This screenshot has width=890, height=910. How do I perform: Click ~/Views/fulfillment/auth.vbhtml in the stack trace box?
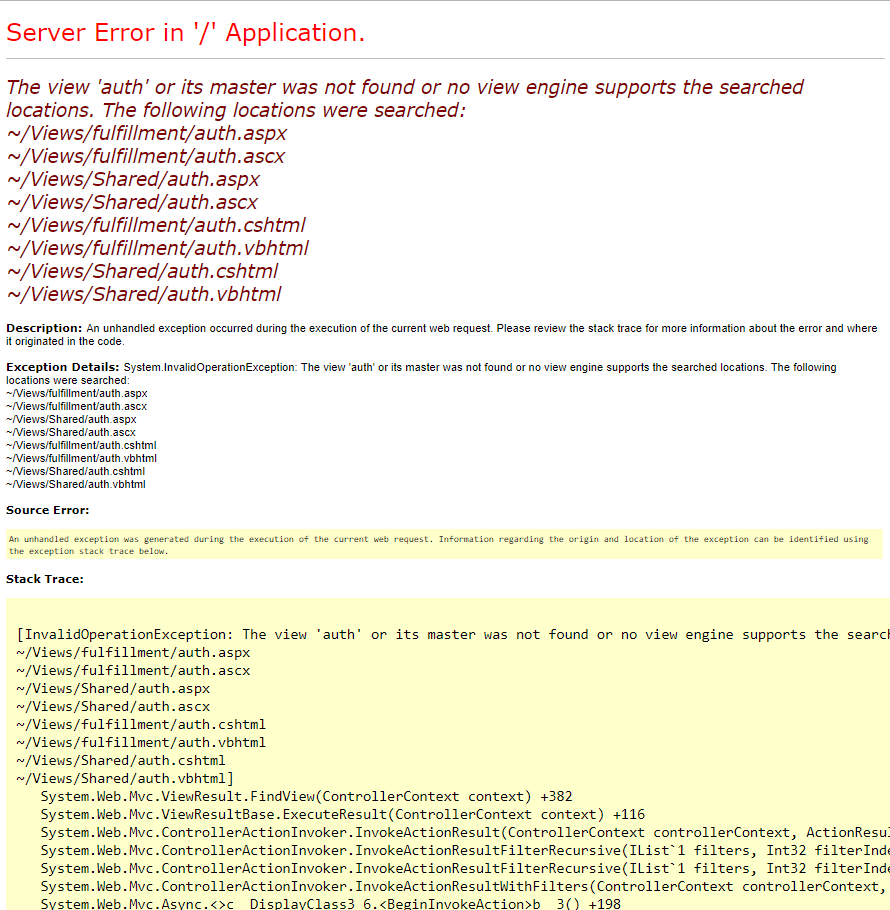click(x=141, y=742)
